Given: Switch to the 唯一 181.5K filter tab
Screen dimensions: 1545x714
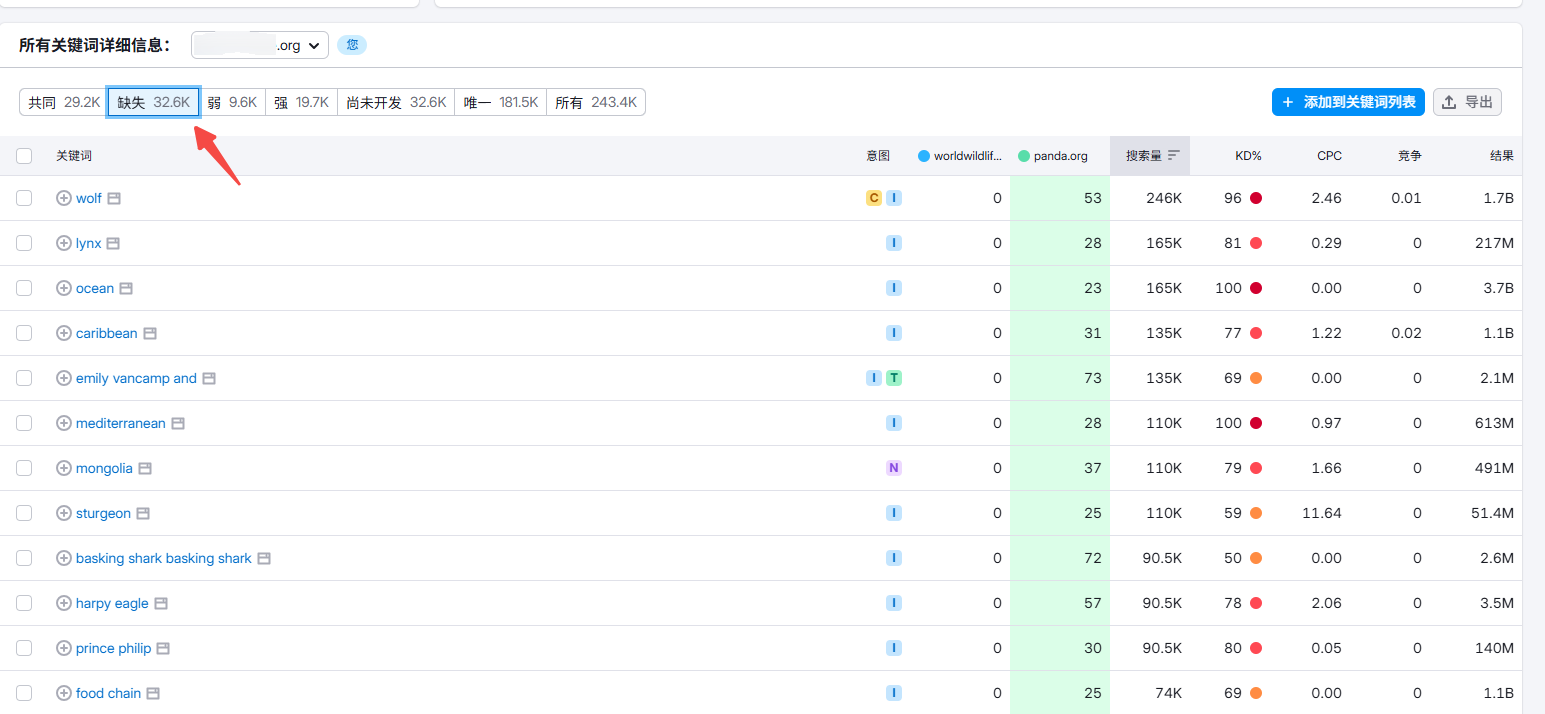Looking at the screenshot, I should tap(500, 101).
